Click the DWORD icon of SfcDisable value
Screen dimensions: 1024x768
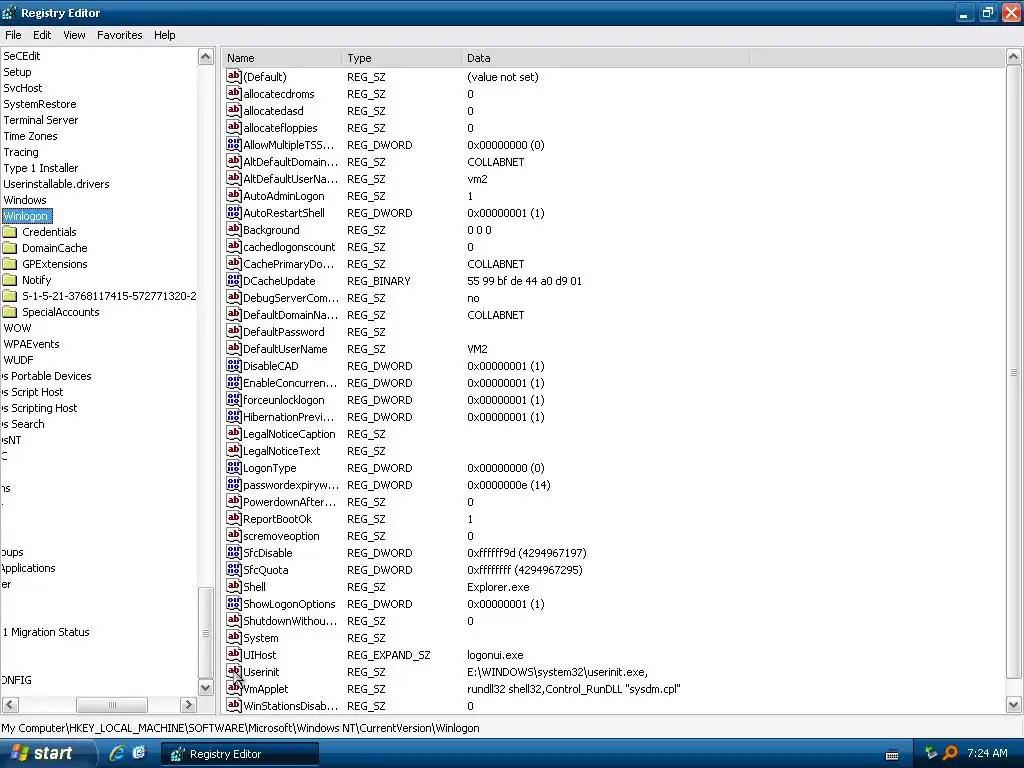coord(234,552)
